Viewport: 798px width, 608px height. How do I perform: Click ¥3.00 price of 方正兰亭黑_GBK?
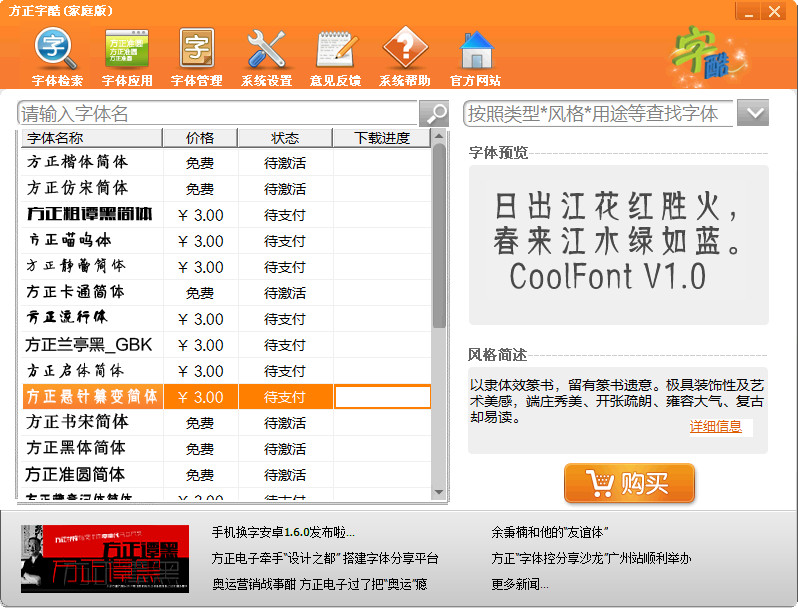click(x=201, y=345)
